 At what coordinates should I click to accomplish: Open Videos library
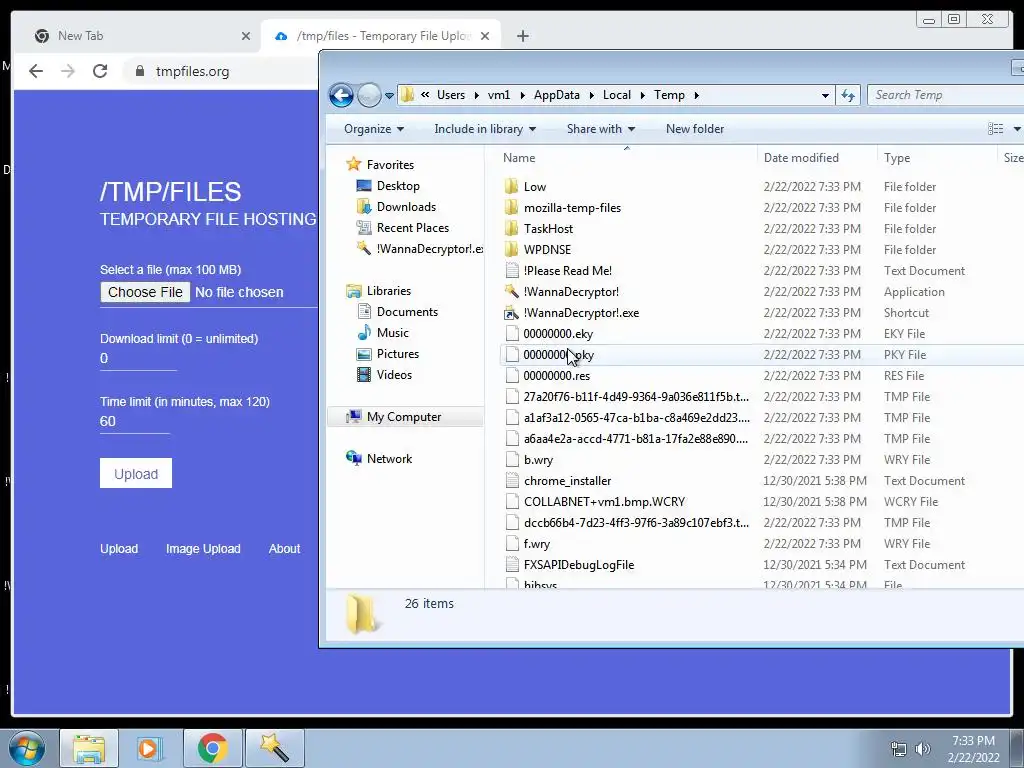[394, 375]
